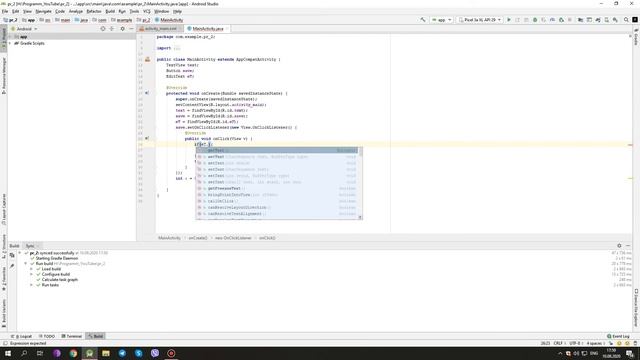
Task: Open Chrome from the taskbar
Action: pos(73,353)
